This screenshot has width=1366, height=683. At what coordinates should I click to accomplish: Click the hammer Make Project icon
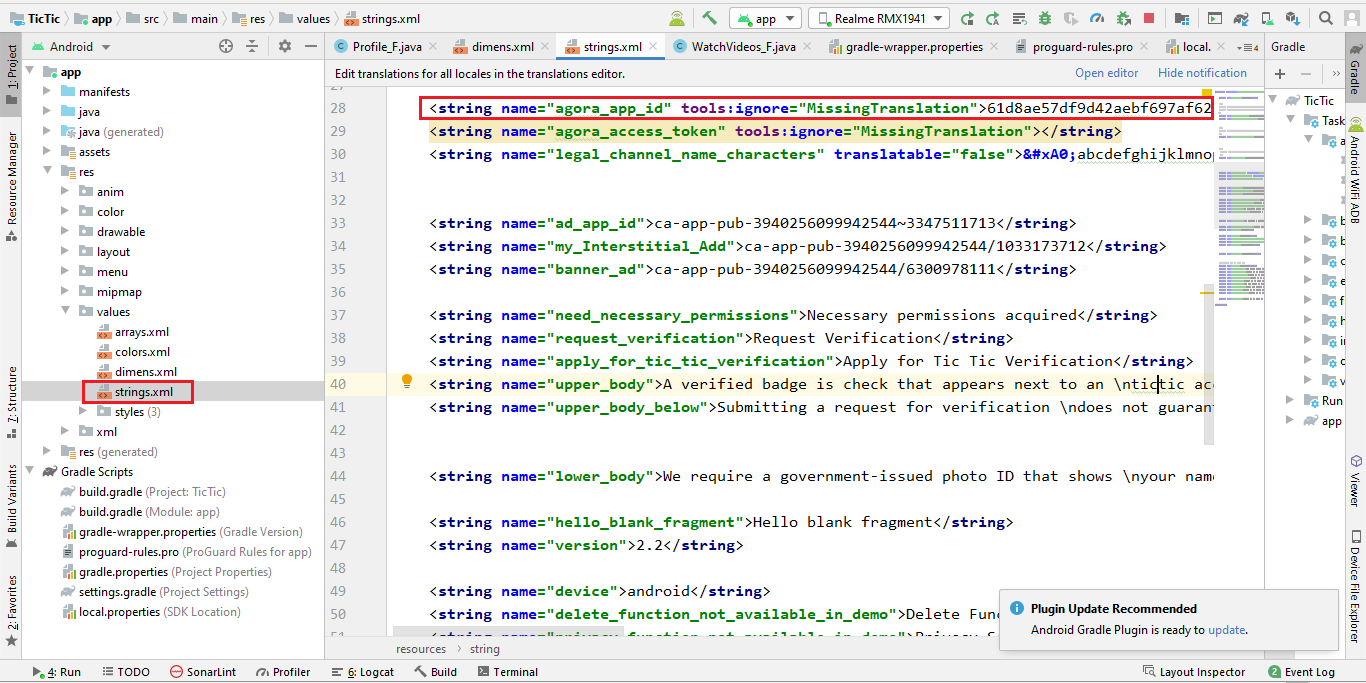709,18
